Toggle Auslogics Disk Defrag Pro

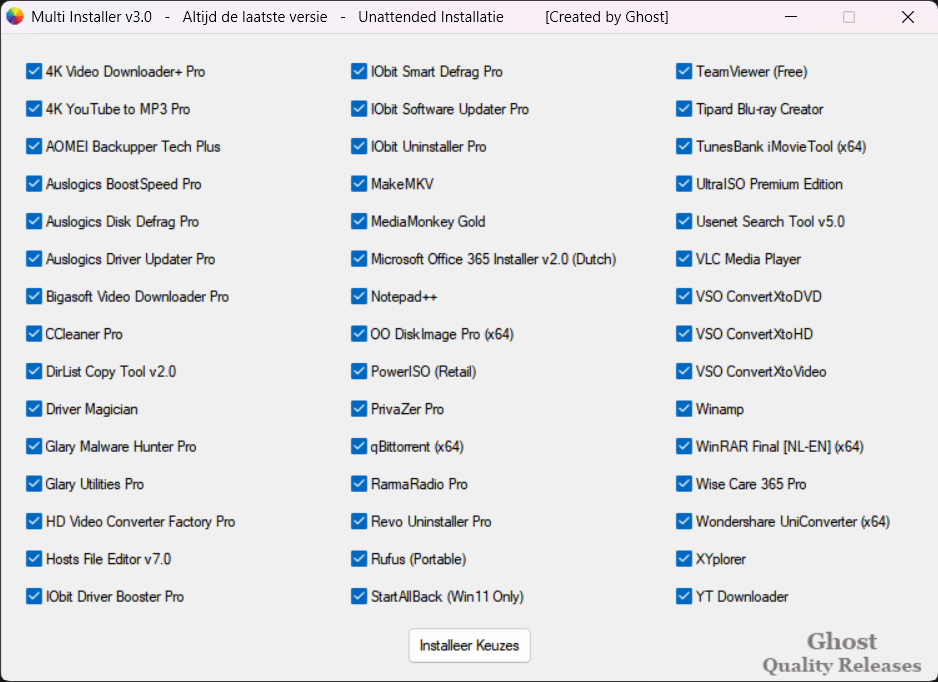(34, 221)
